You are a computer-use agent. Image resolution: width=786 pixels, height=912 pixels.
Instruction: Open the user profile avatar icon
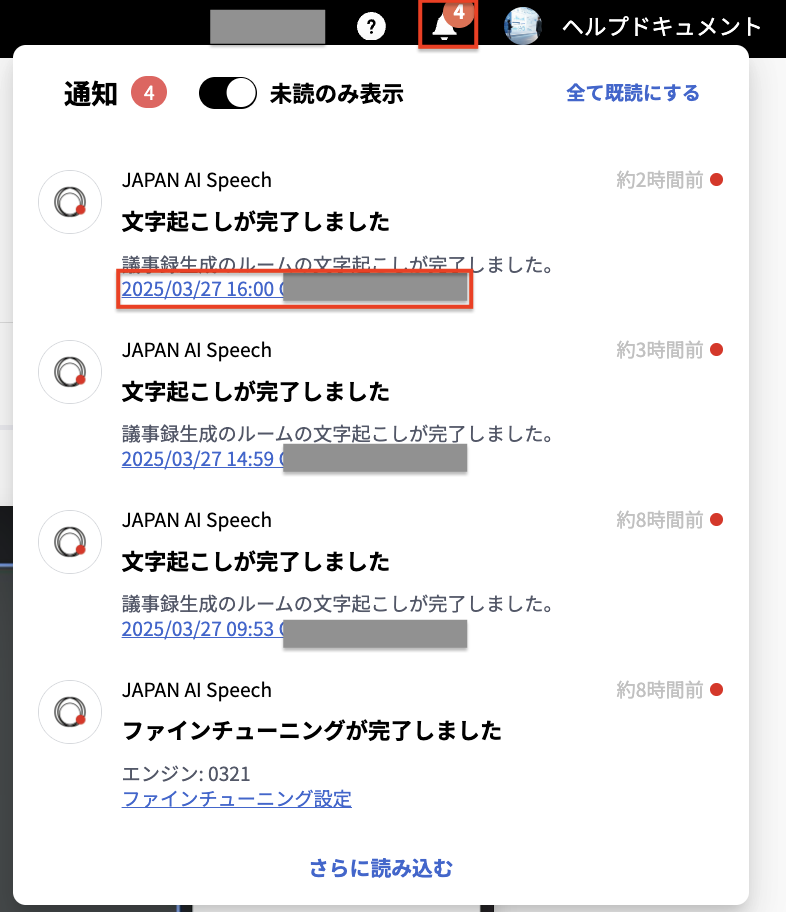pos(521,27)
